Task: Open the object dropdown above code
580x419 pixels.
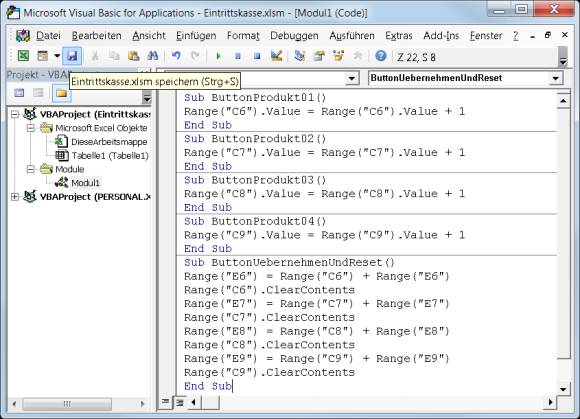Action: (x=352, y=78)
